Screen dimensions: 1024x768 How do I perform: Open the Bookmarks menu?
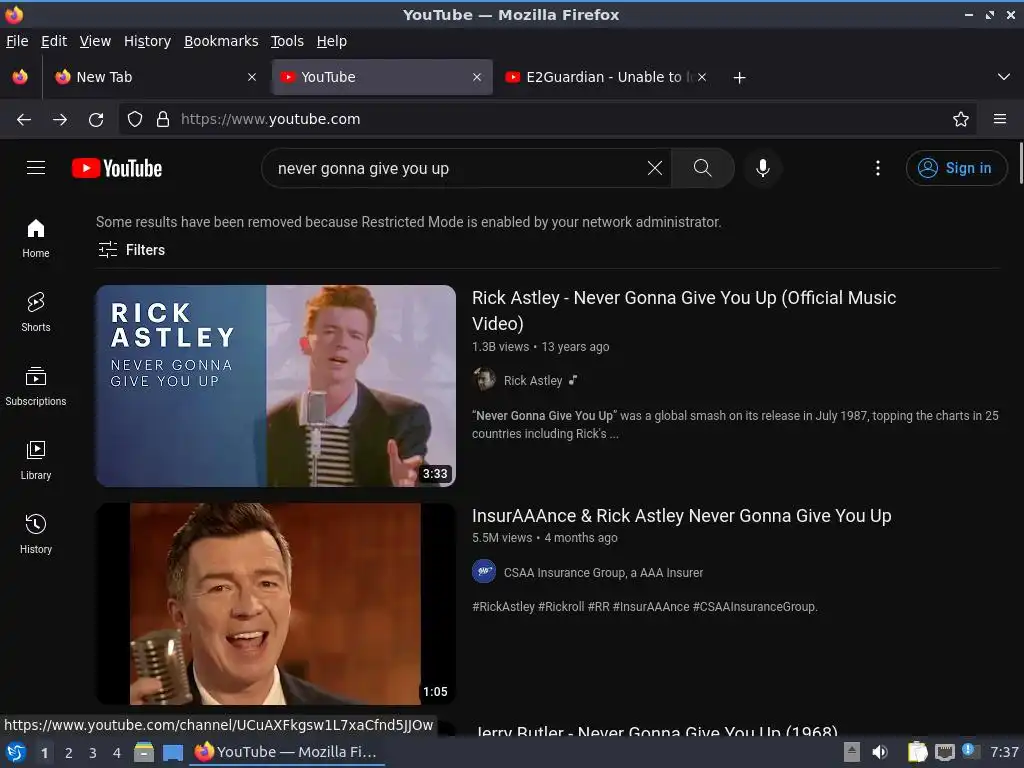coord(221,41)
